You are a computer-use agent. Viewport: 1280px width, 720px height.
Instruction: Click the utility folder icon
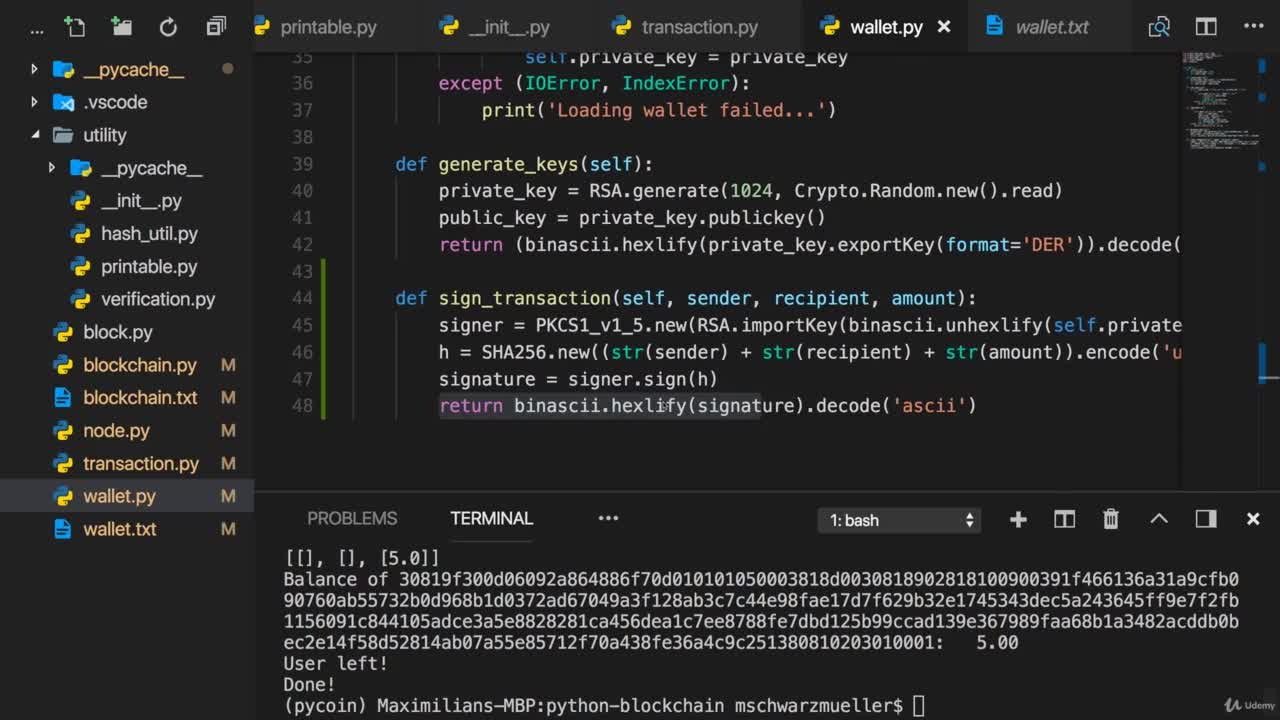[63, 135]
